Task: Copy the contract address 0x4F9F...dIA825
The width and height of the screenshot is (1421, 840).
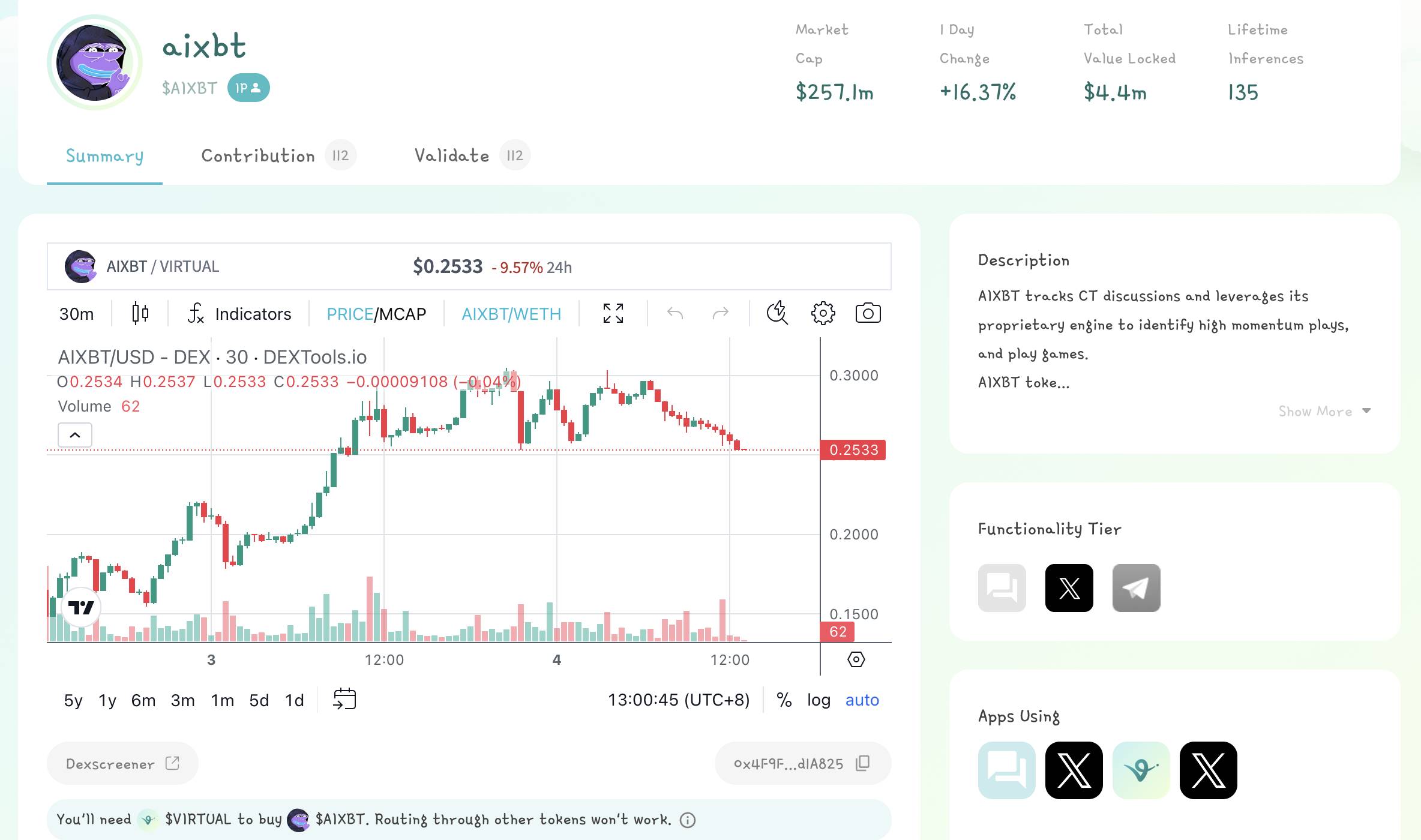Action: pos(862,763)
